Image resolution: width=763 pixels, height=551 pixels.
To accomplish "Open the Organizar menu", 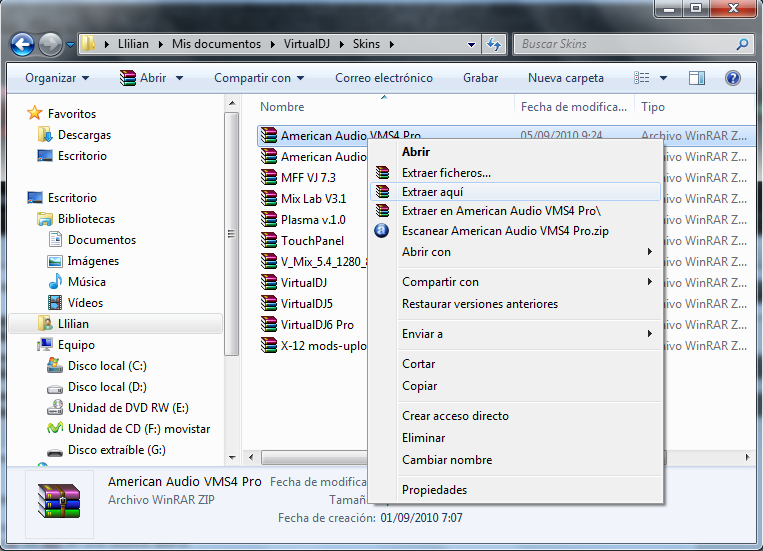I will click(x=57, y=78).
